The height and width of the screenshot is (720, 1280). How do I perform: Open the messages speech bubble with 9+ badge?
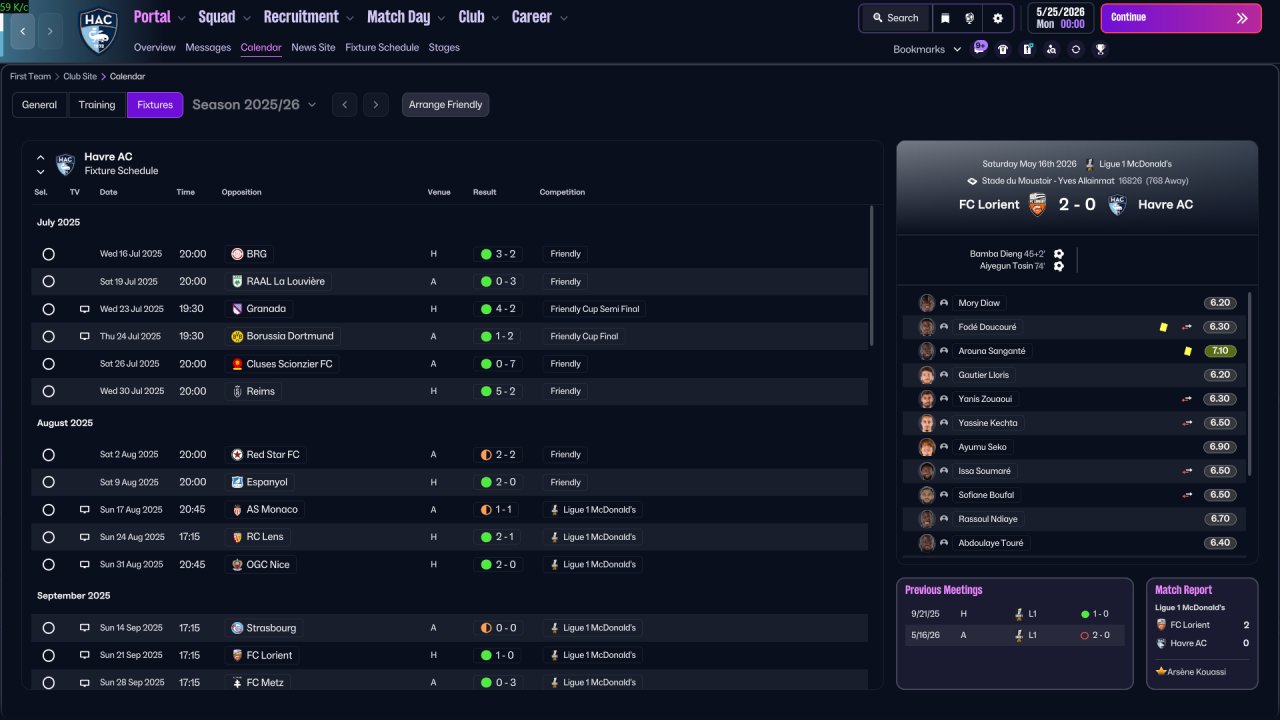point(980,48)
